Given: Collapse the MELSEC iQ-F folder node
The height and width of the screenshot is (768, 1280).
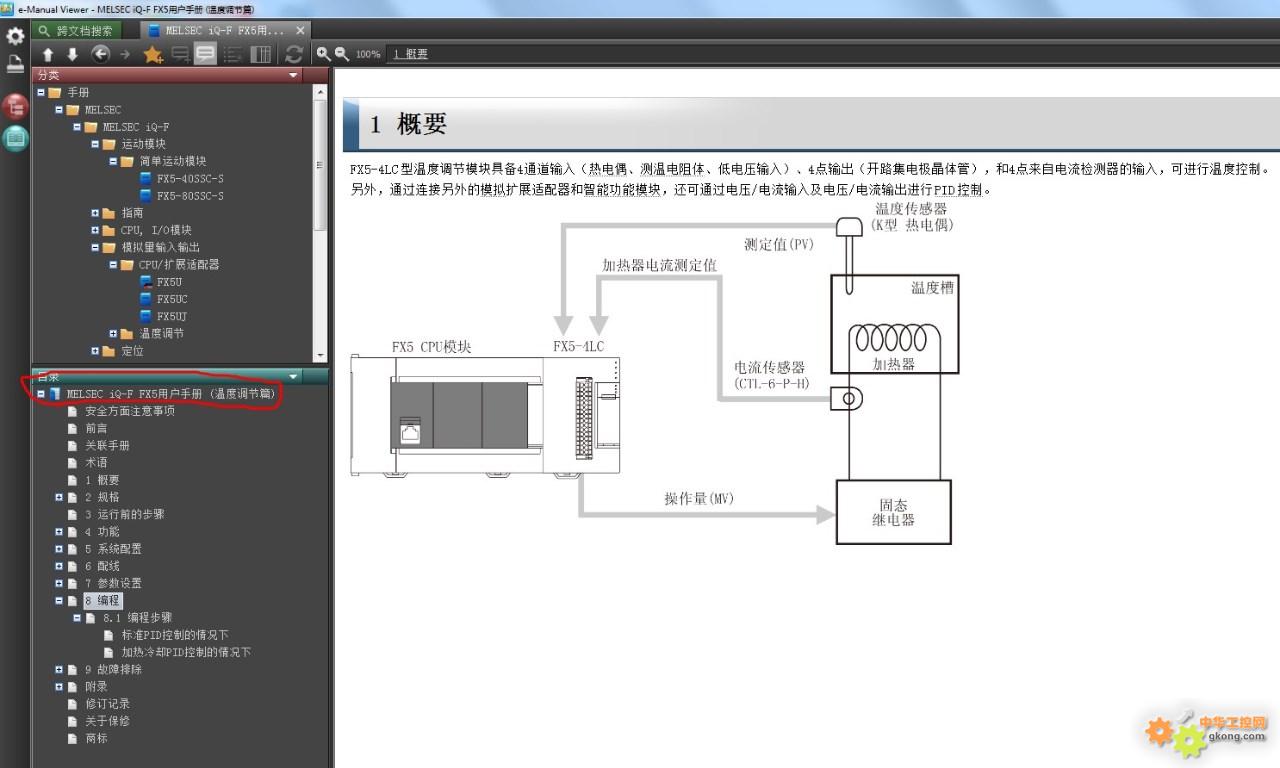Looking at the screenshot, I should 77,127.
